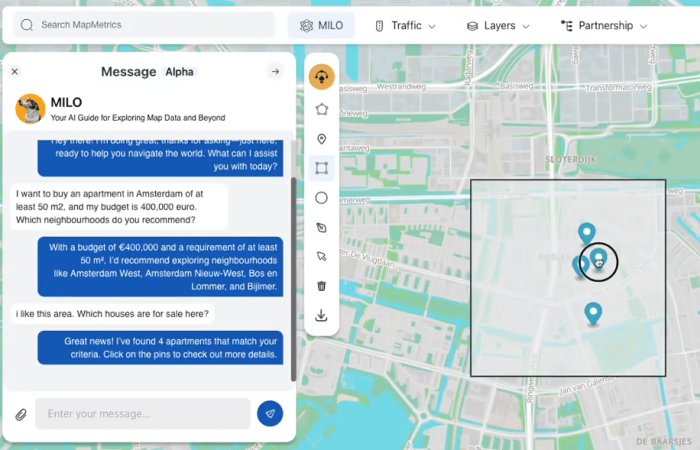700x450 pixels.
Task: Focus the Search MapMetrics field
Action: 144,25
